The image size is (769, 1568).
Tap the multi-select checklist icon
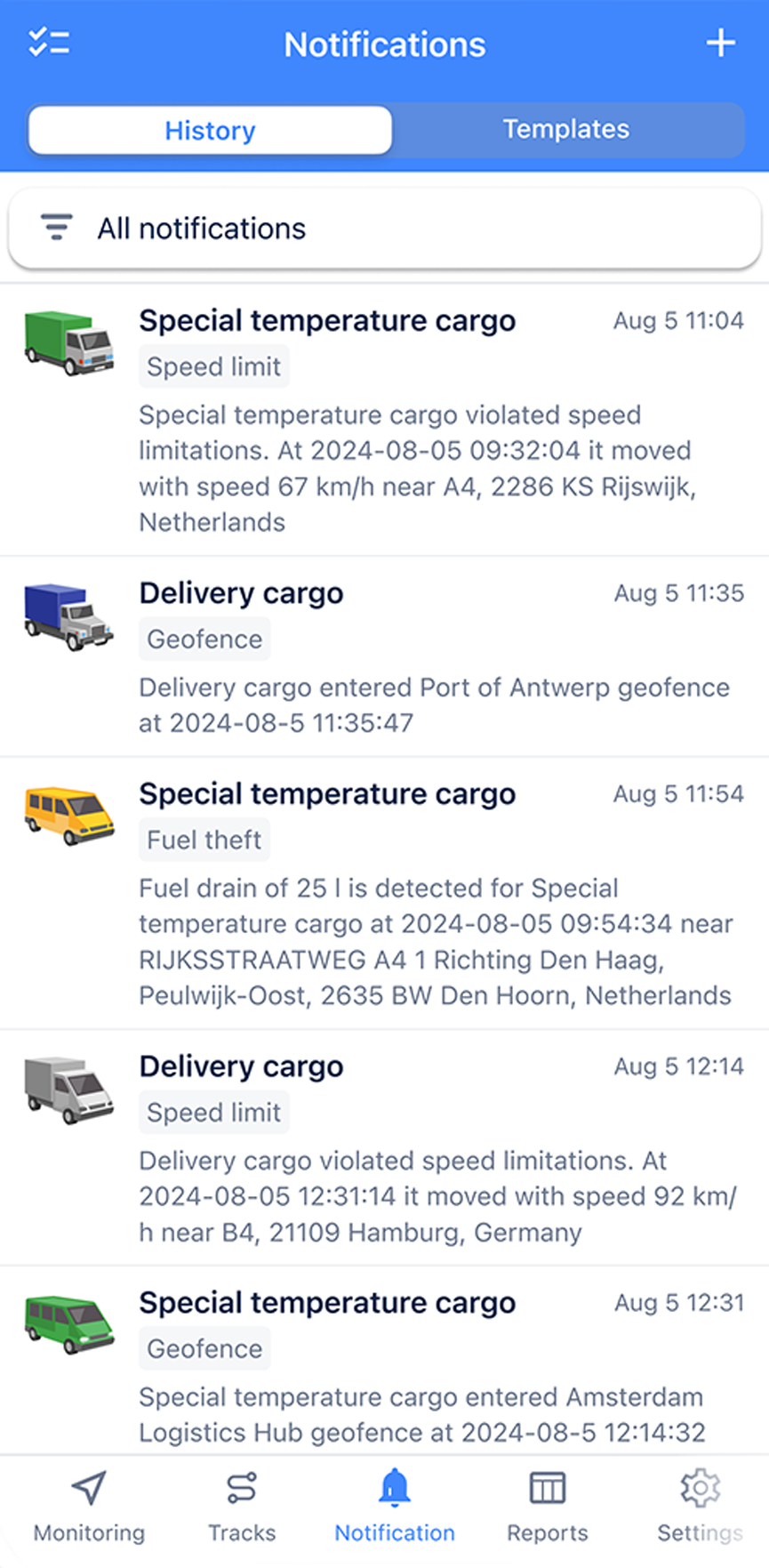click(x=49, y=43)
